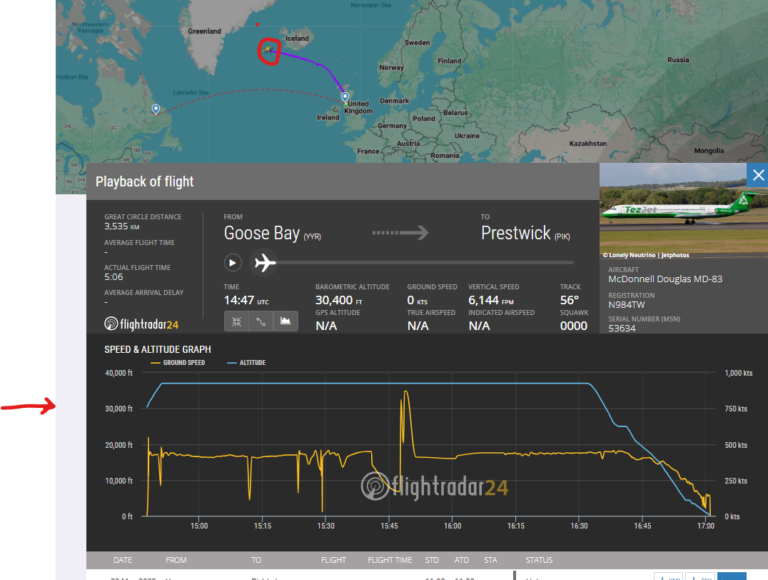Sort table by FLIGHT TIME column header

[390, 560]
